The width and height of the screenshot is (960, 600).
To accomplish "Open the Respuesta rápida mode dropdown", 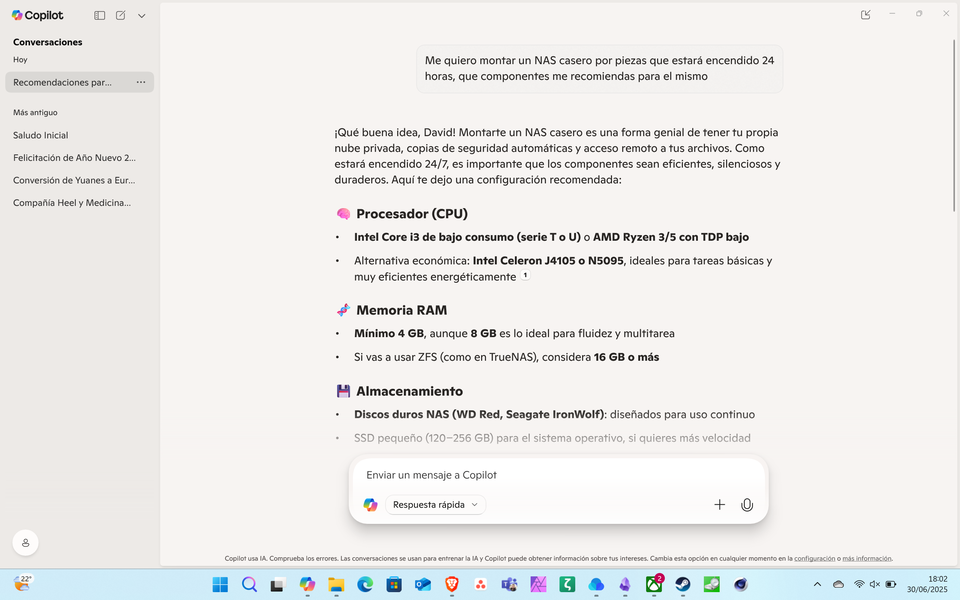I will [x=435, y=504].
